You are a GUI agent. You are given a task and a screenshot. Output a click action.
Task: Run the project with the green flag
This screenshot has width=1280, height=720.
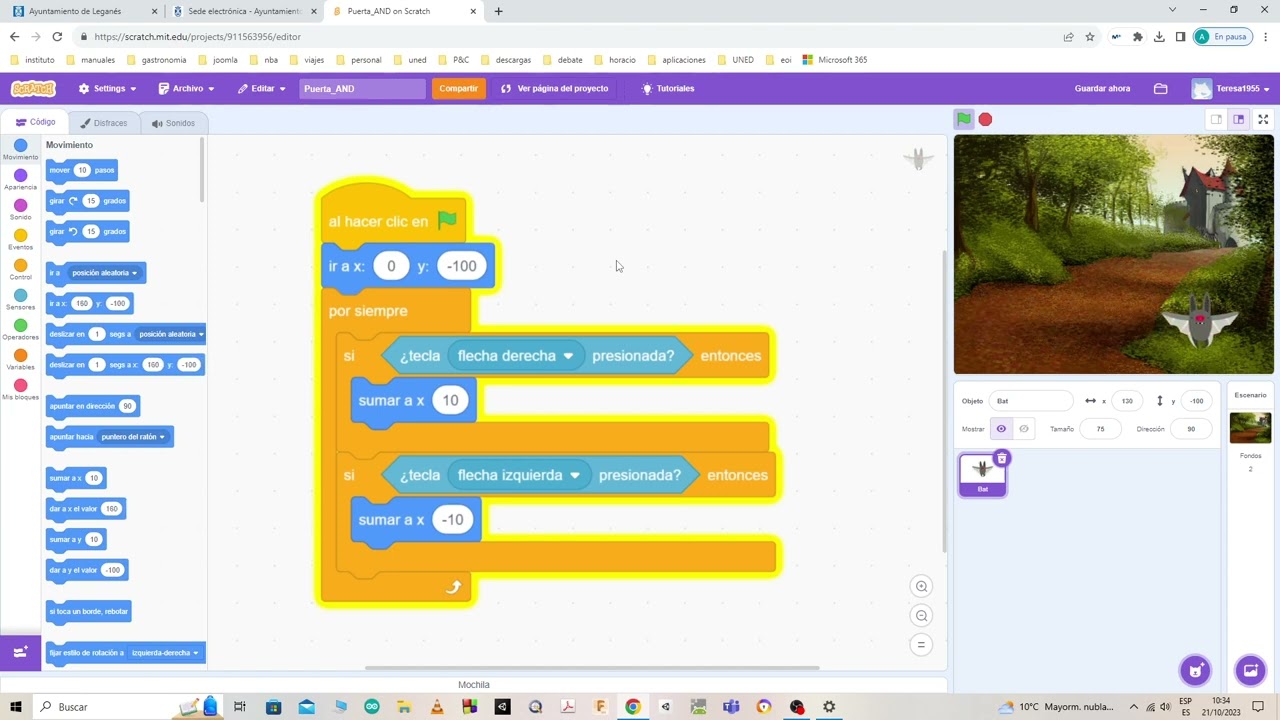pyautogui.click(x=964, y=119)
